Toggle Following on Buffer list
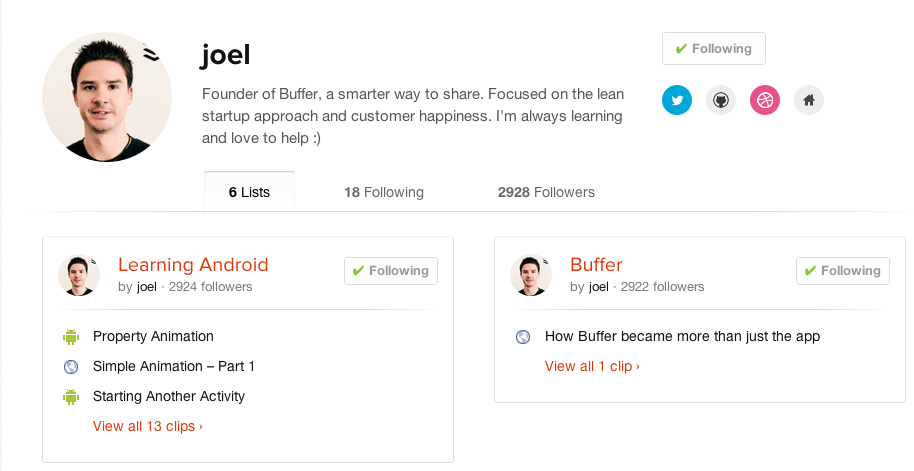 (x=842, y=271)
